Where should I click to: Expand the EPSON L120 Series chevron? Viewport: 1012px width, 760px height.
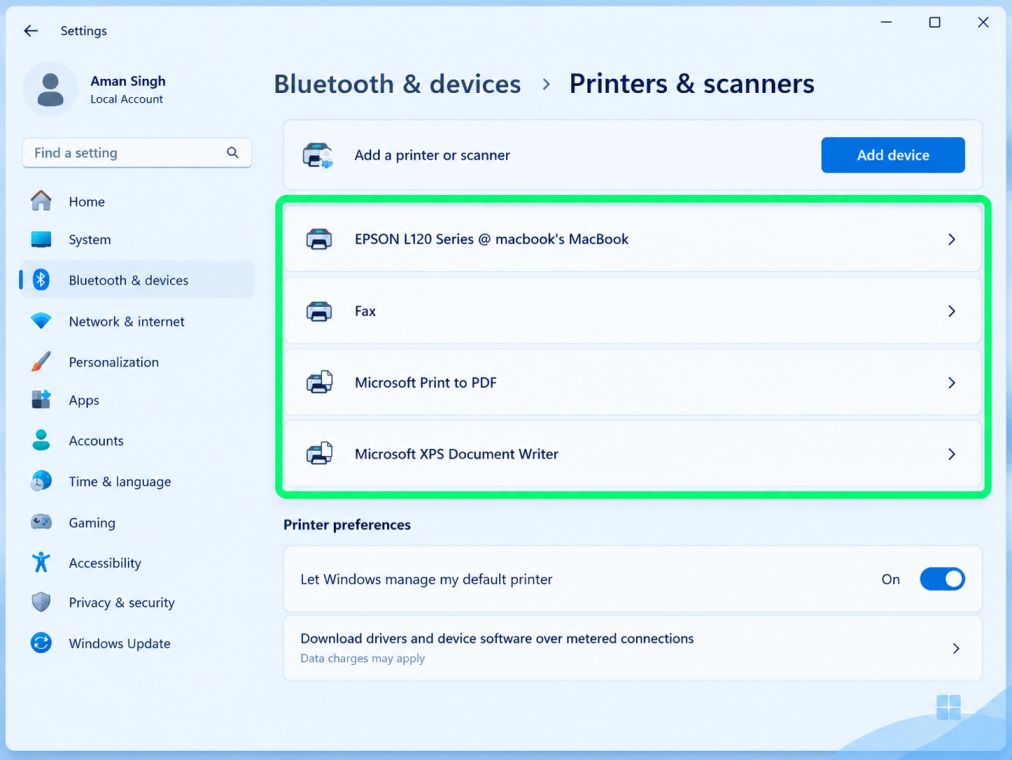pos(951,239)
